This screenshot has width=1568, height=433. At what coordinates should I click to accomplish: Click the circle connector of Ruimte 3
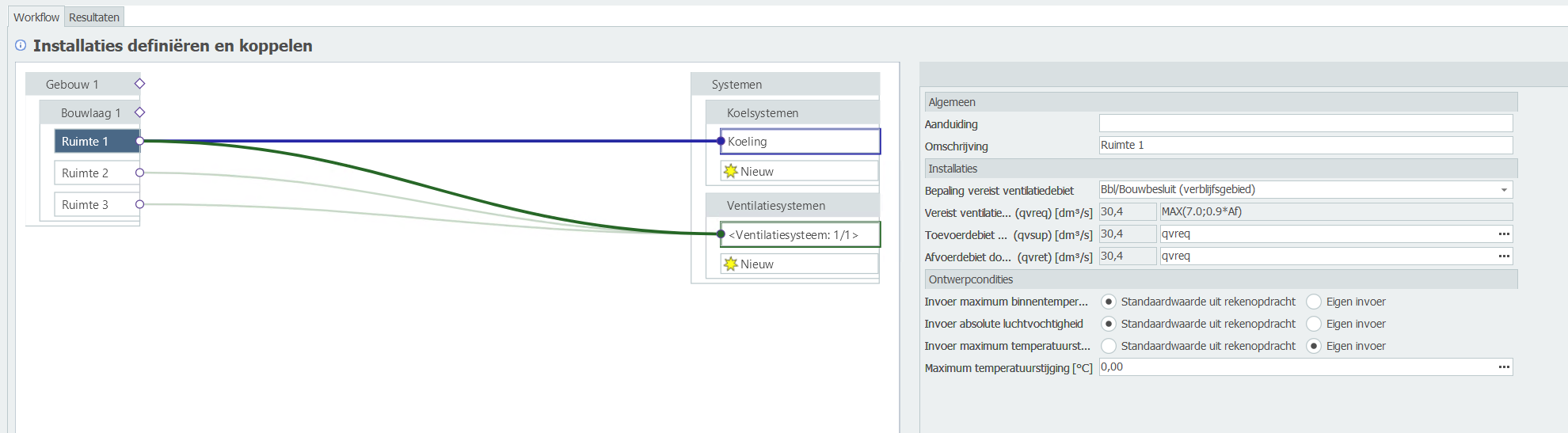139,204
